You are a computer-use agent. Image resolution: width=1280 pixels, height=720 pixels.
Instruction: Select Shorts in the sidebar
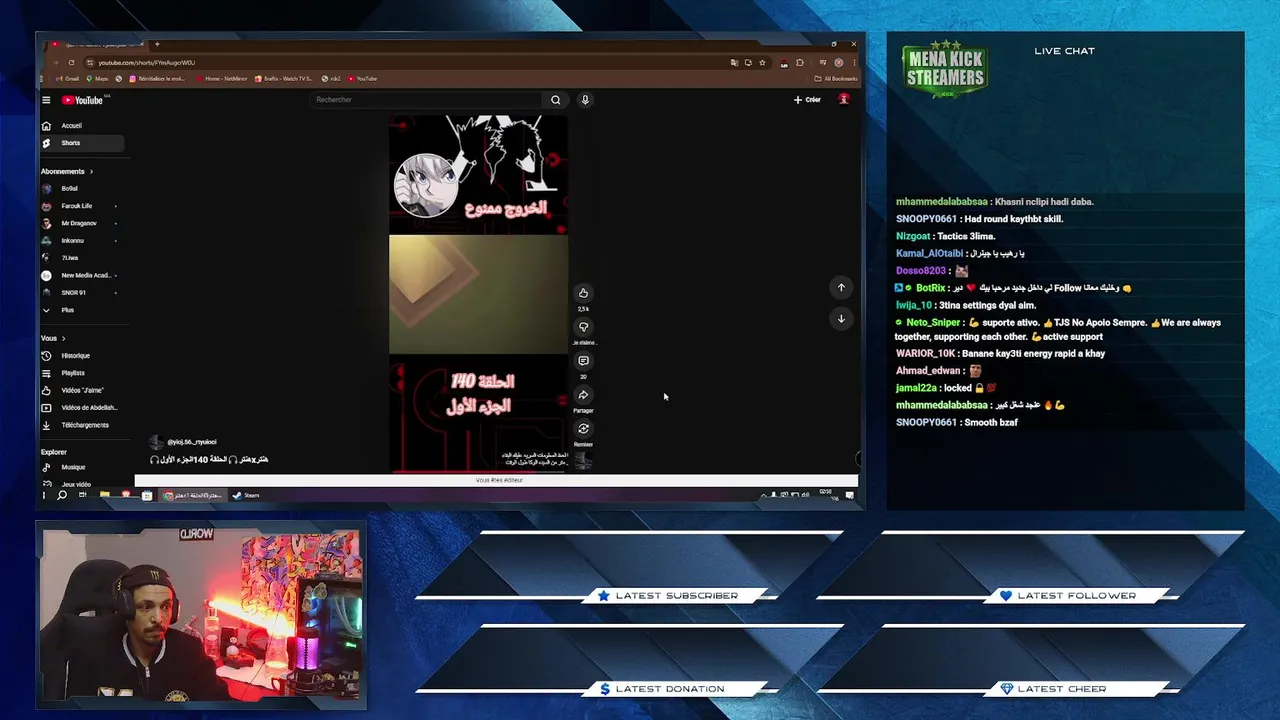coord(81,143)
